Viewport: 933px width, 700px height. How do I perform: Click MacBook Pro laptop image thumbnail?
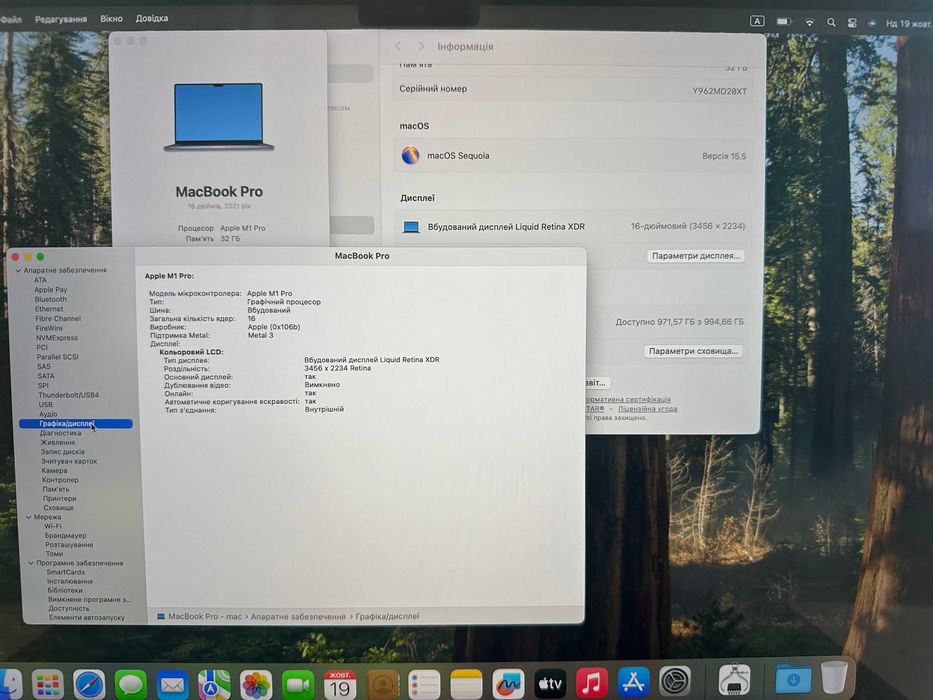tap(219, 117)
